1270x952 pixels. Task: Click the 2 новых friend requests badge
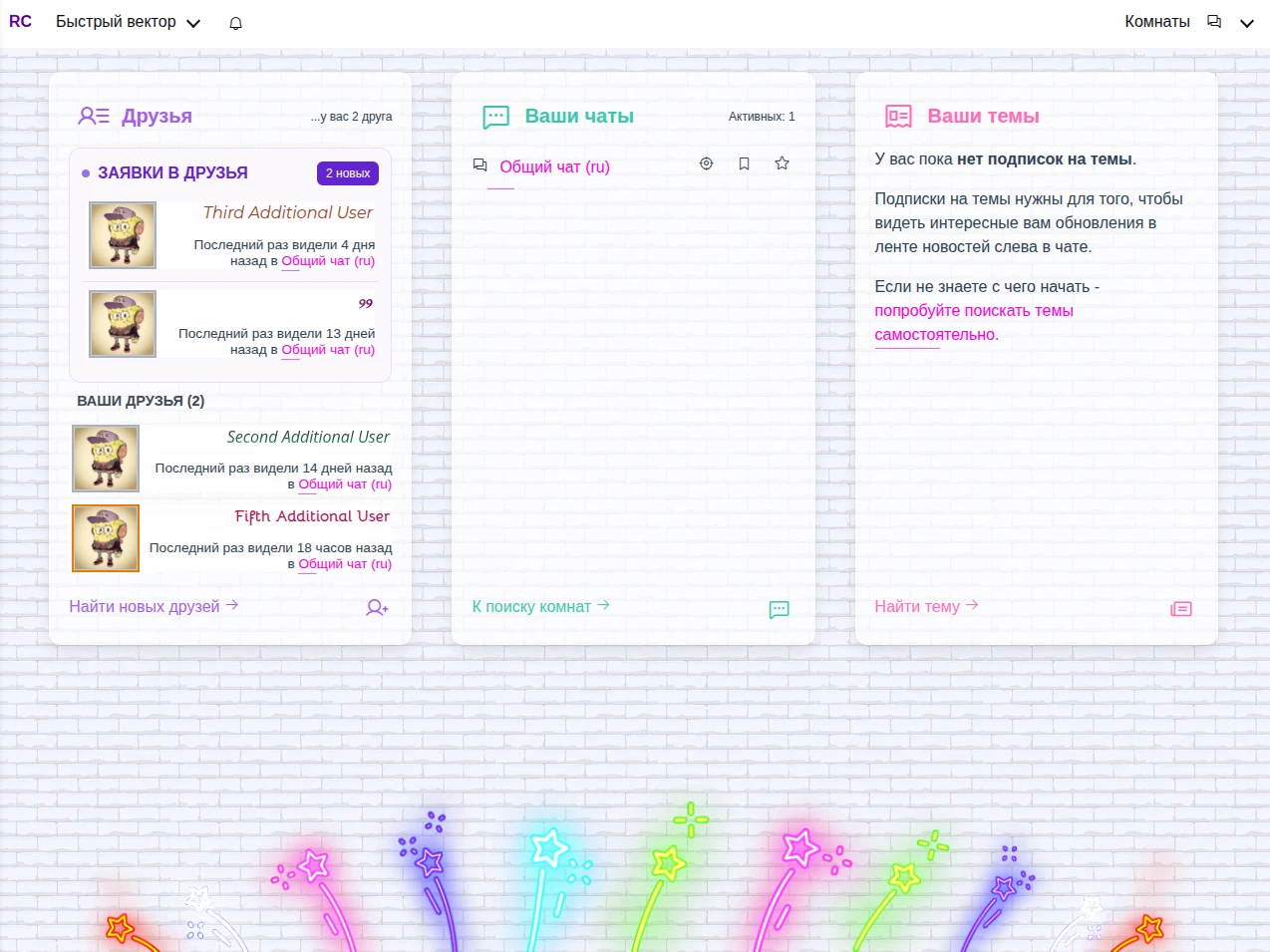click(x=348, y=173)
